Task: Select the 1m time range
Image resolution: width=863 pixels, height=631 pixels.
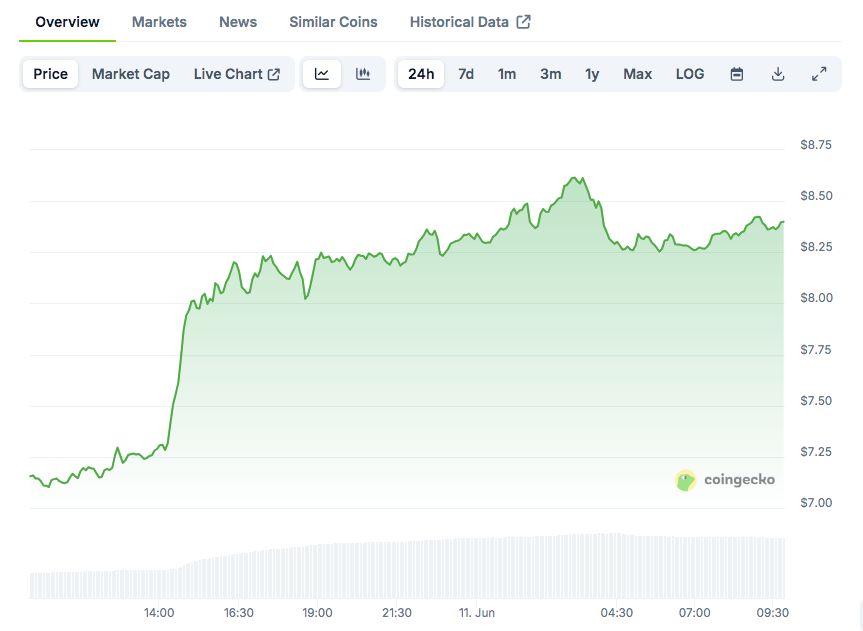Action: click(x=507, y=74)
